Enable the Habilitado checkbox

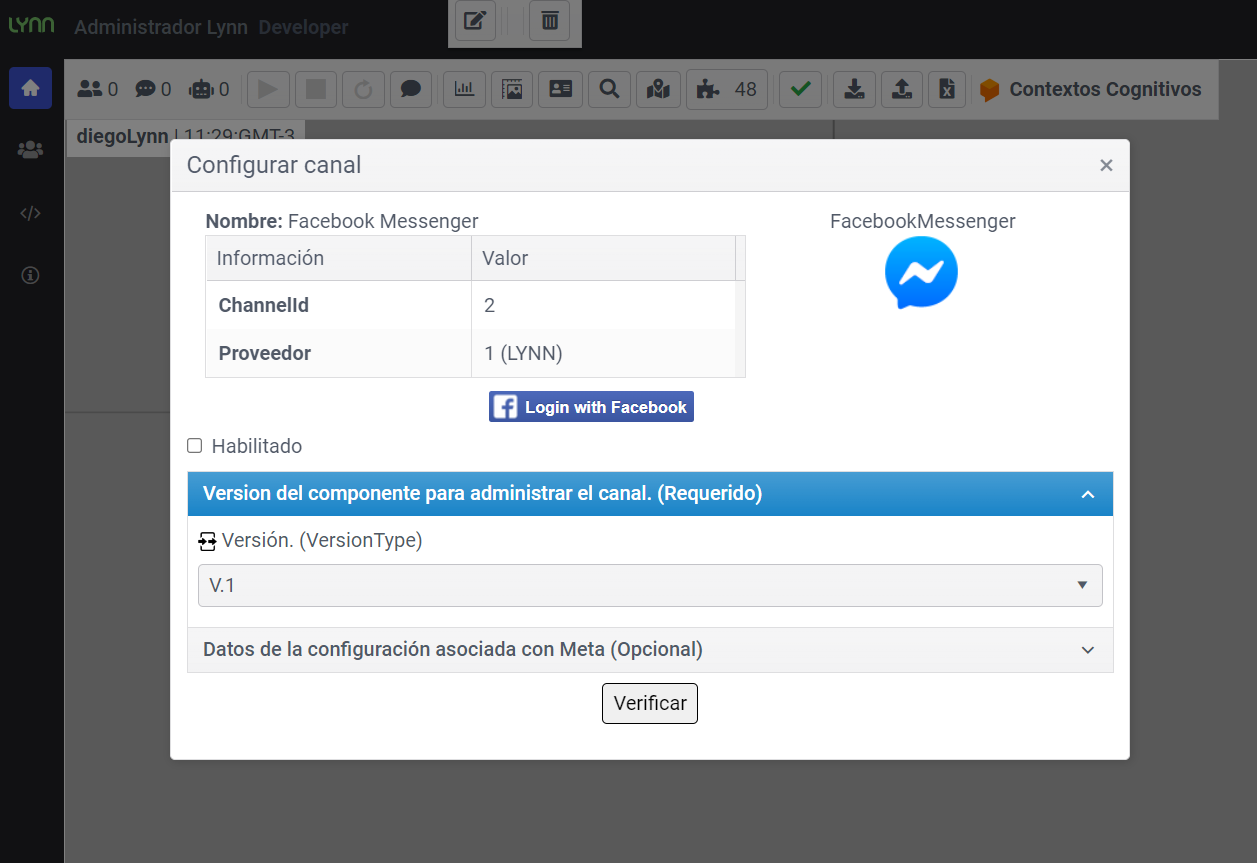(x=195, y=446)
